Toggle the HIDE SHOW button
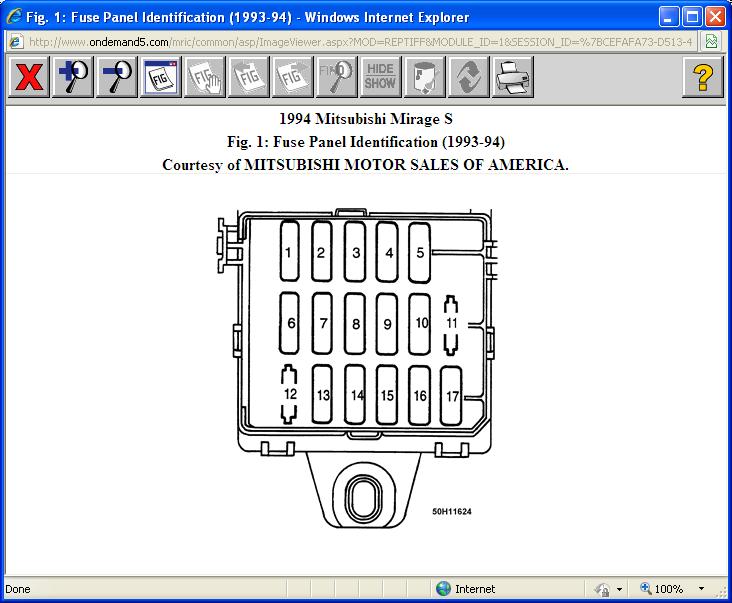732x603 pixels. pos(380,77)
